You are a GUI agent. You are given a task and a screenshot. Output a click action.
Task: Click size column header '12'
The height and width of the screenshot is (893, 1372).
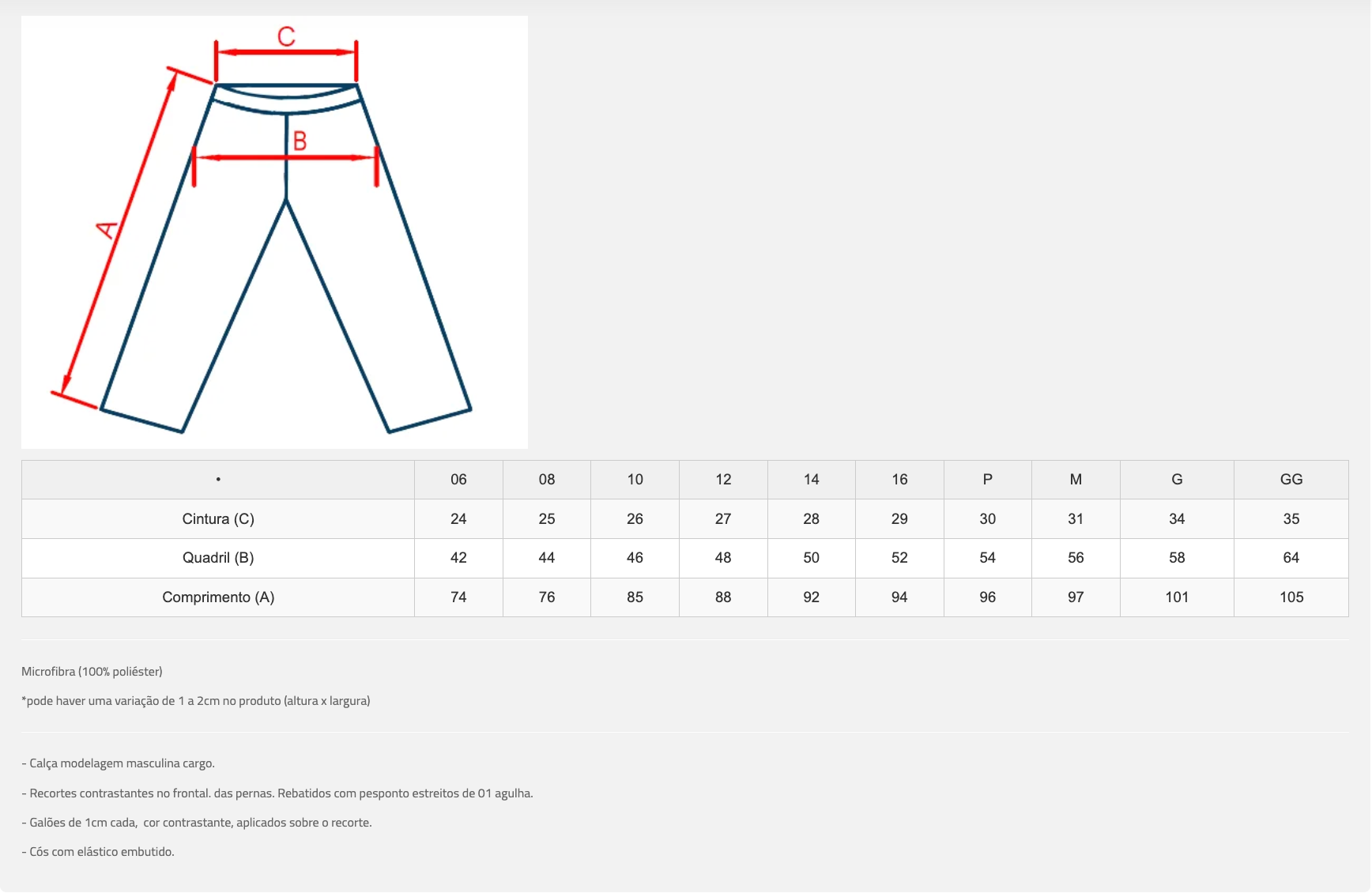(723, 480)
